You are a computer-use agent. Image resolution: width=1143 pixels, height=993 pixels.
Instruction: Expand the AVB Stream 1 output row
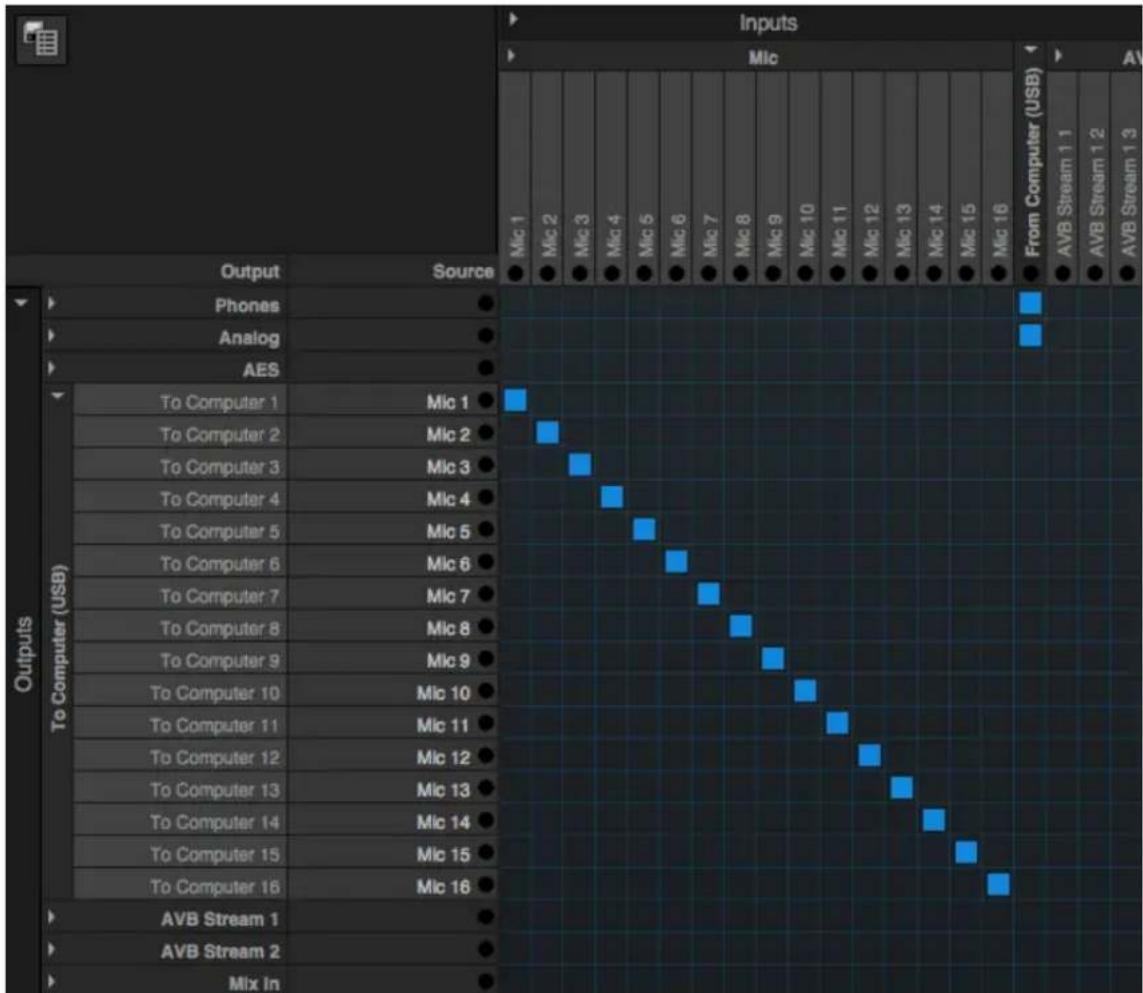click(51, 916)
